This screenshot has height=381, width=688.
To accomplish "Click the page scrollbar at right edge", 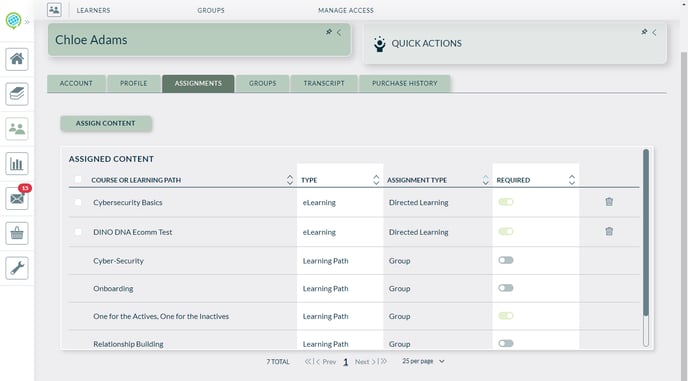I will coord(684,215).
